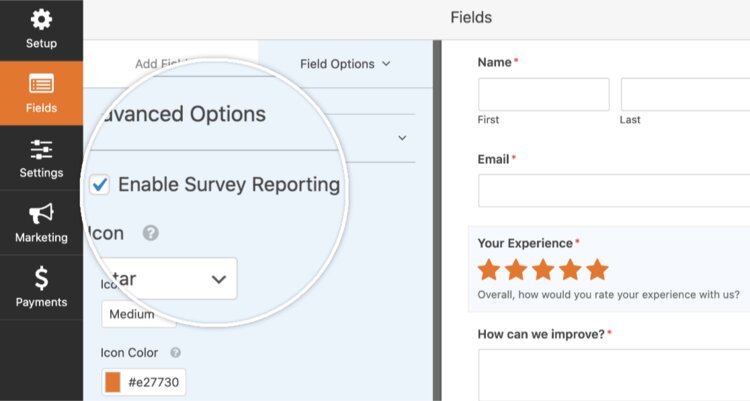This screenshot has width=750, height=401.
Task: Open the Setup gear icon
Action: coord(41,20)
